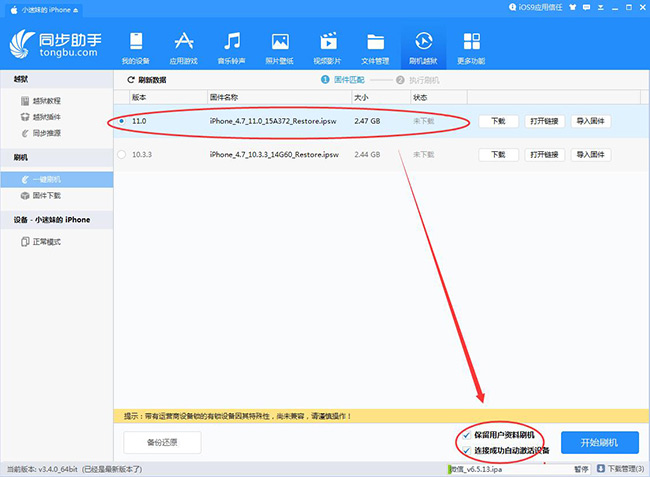Image resolution: width=650 pixels, height=477 pixels.
Task: Select the 10.3.3 firmware radio button
Action: [x=121, y=155]
